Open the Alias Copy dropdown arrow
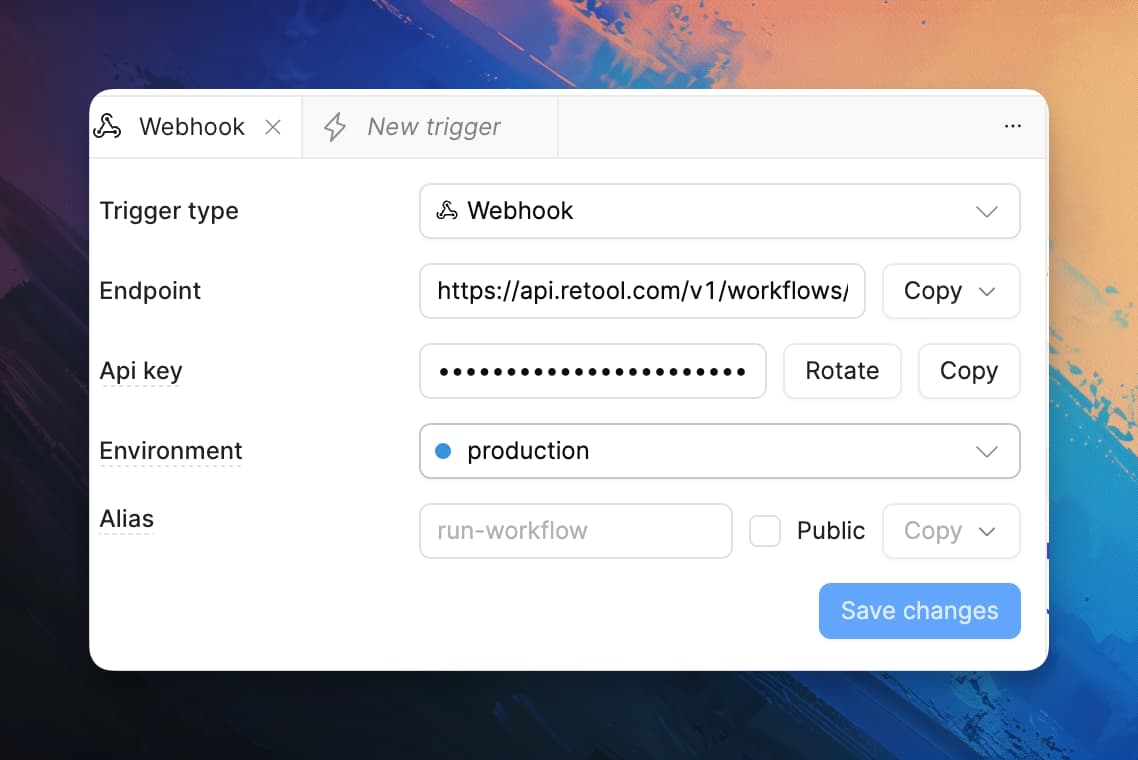This screenshot has height=760, width=1138. (987, 531)
